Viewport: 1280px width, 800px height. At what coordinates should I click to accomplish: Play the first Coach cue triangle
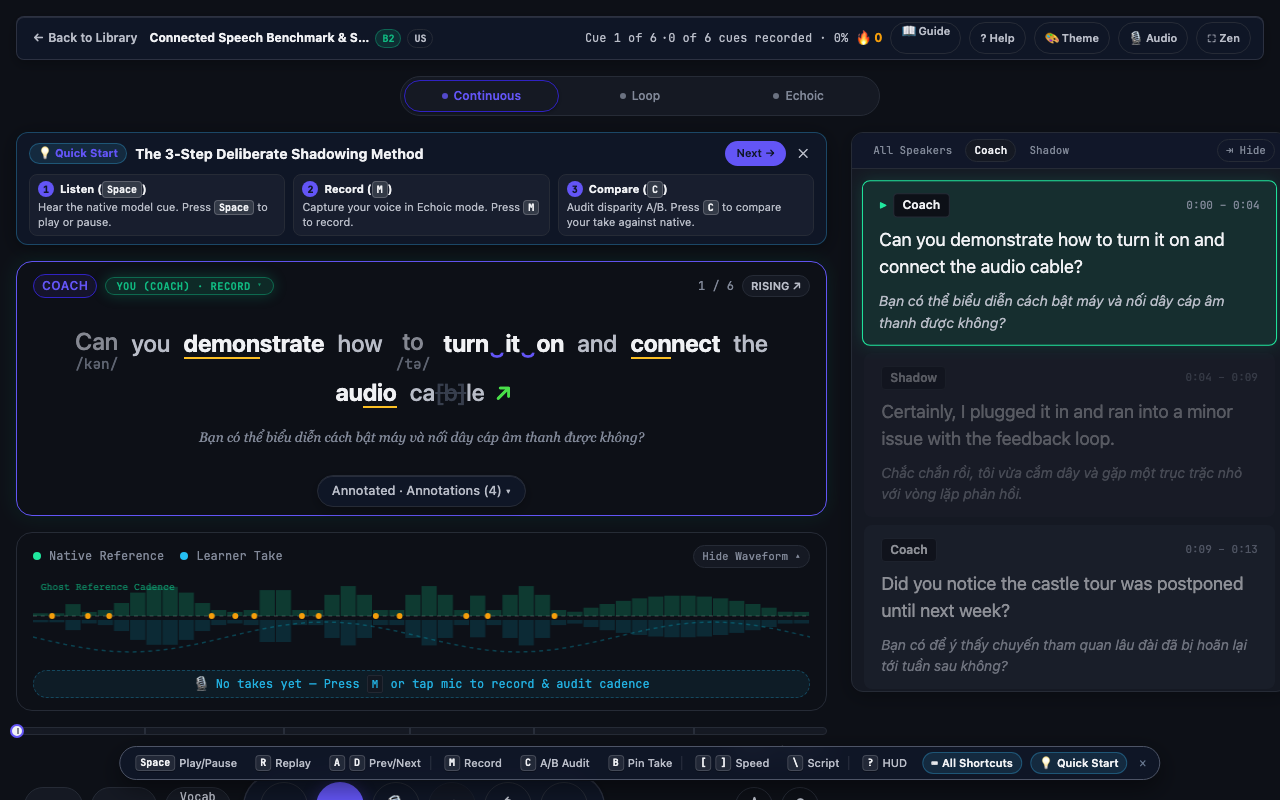coord(883,205)
